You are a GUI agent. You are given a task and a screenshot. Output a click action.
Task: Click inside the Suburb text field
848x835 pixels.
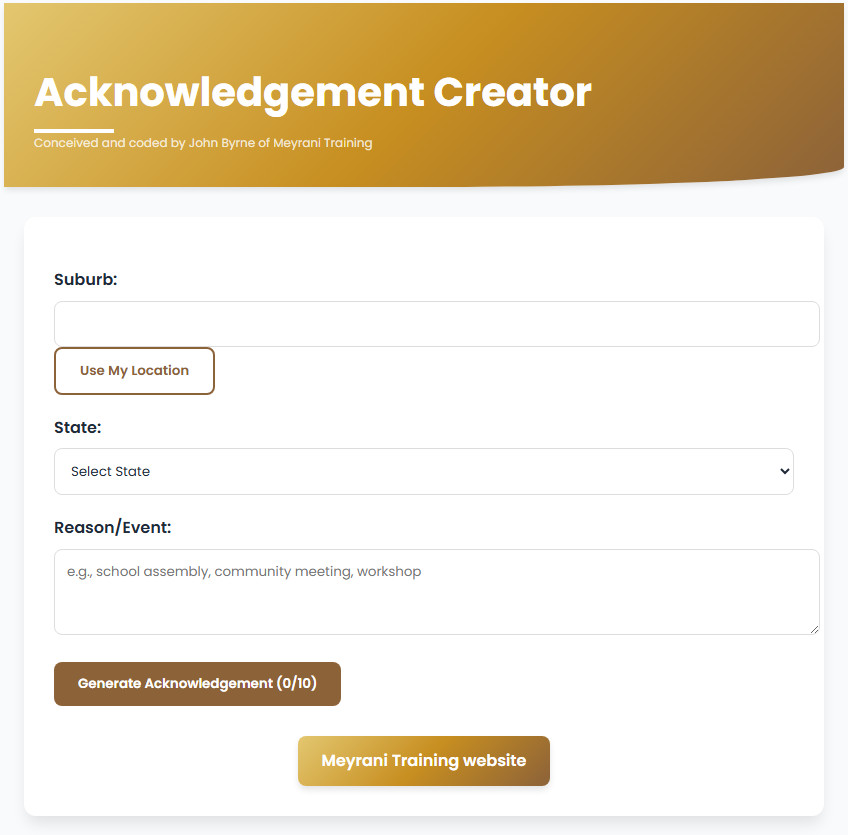(436, 323)
